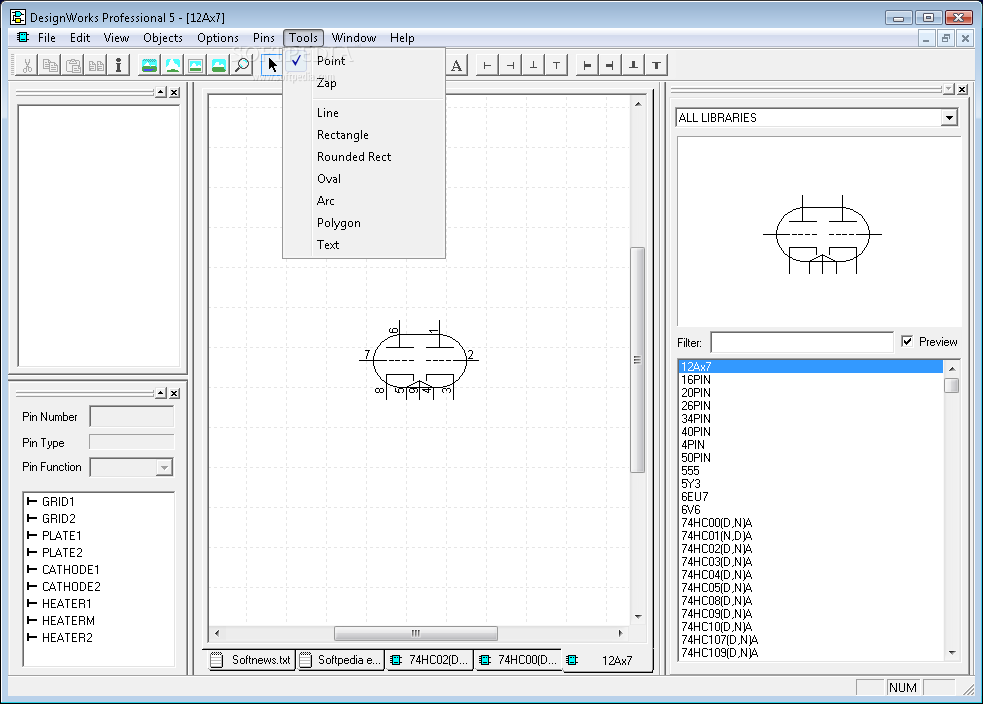This screenshot has width=983, height=704.
Task: Select the magnifying glass zoom tool
Action: click(242, 65)
